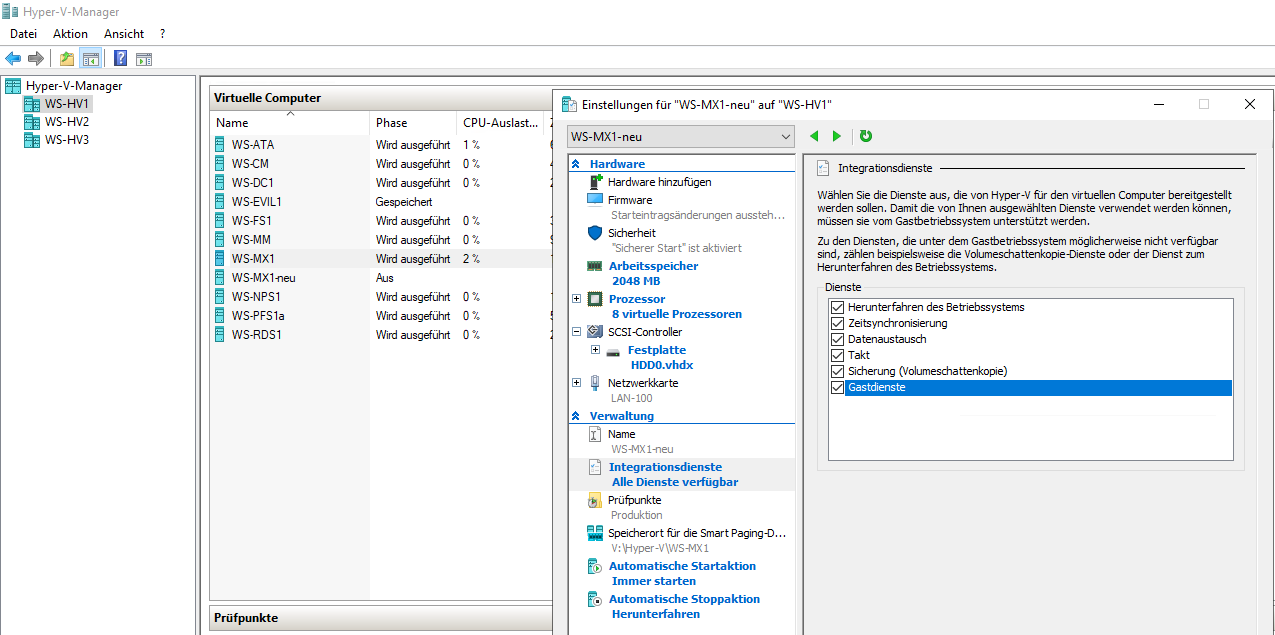This screenshot has width=1275, height=635.
Task: Click the Arbeitsspeicher memory icon
Action: (x=594, y=266)
